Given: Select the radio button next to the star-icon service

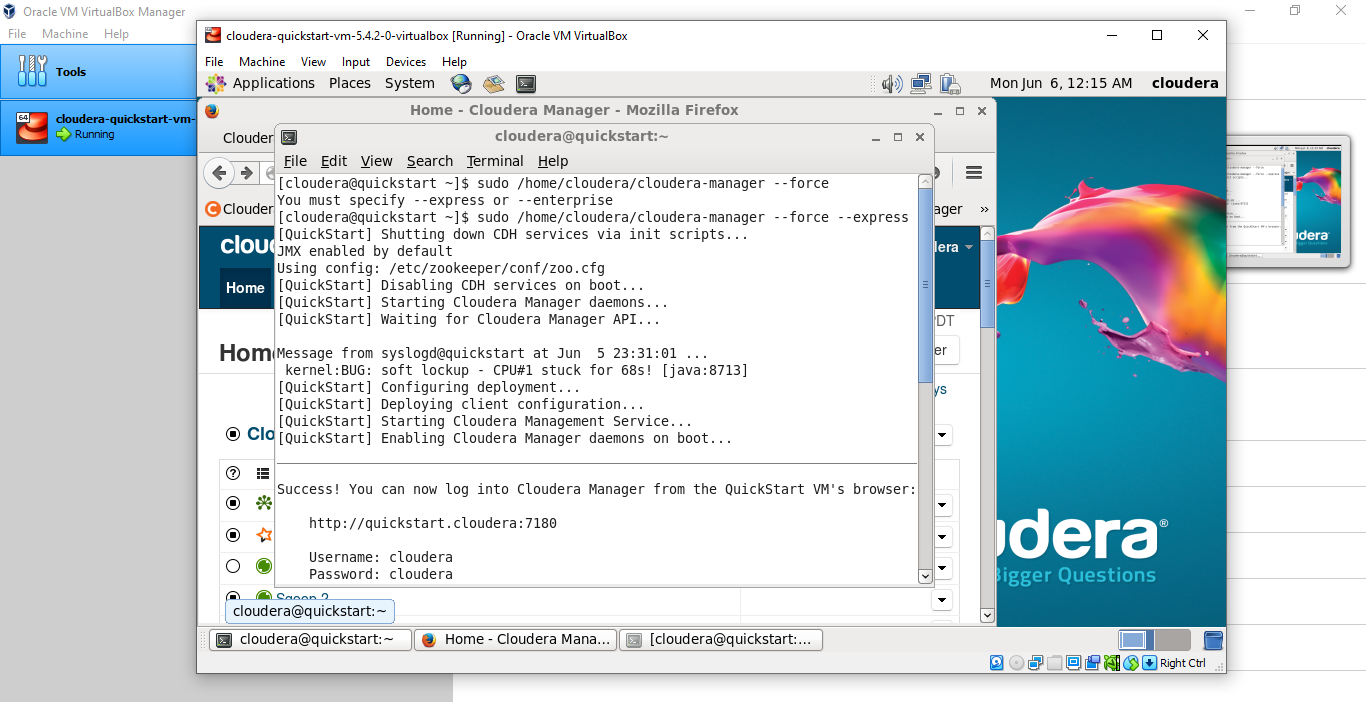Looking at the screenshot, I should pos(232,535).
